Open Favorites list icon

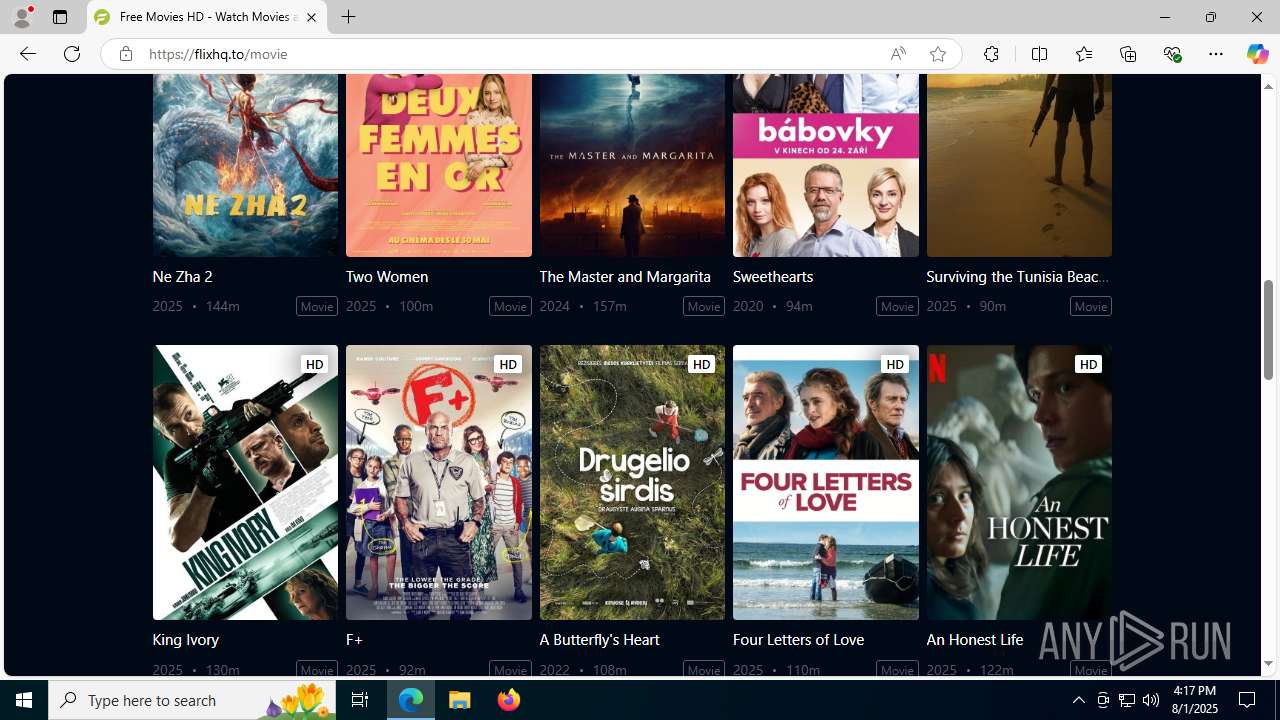click(x=1083, y=54)
